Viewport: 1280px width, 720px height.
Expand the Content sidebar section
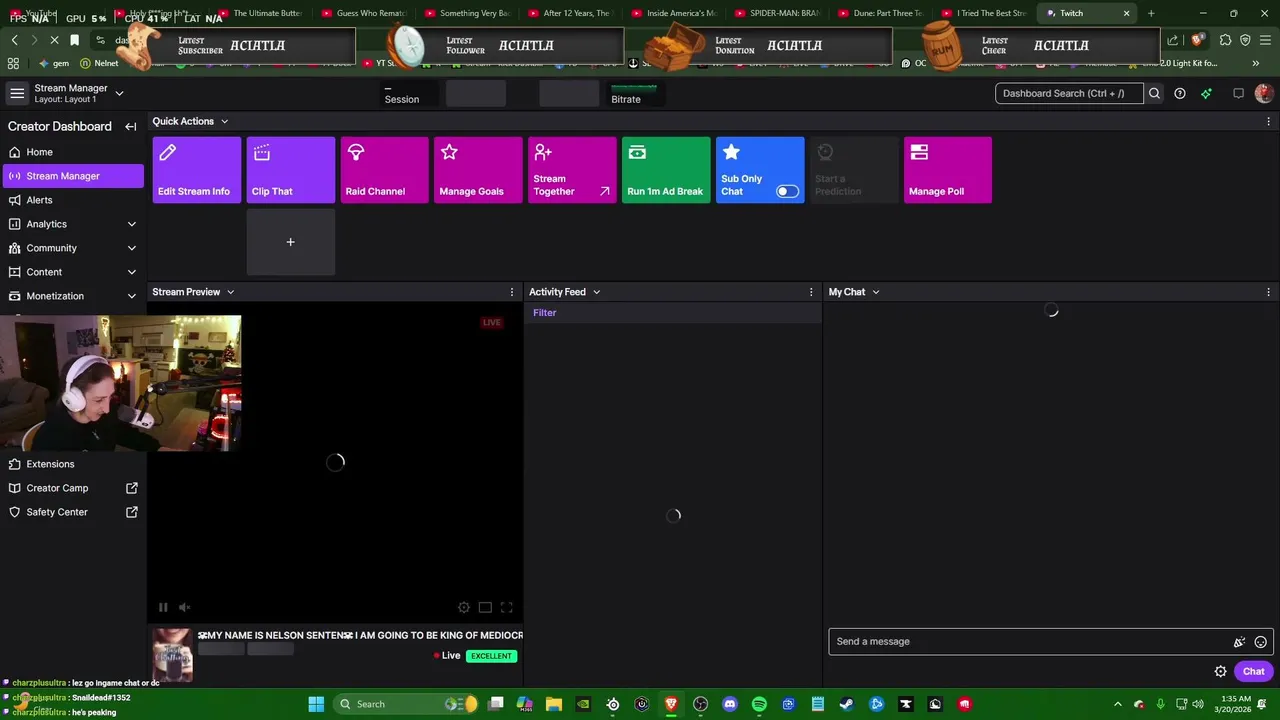click(131, 272)
